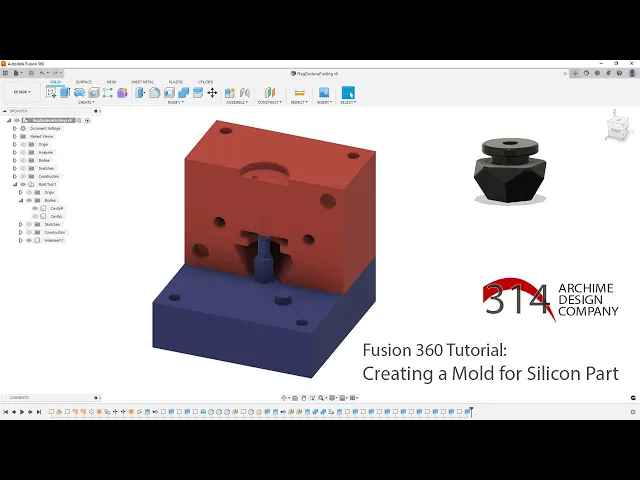Click the Orbit navigation icon
Image resolution: width=640 pixels, height=480 pixels.
coord(284,398)
